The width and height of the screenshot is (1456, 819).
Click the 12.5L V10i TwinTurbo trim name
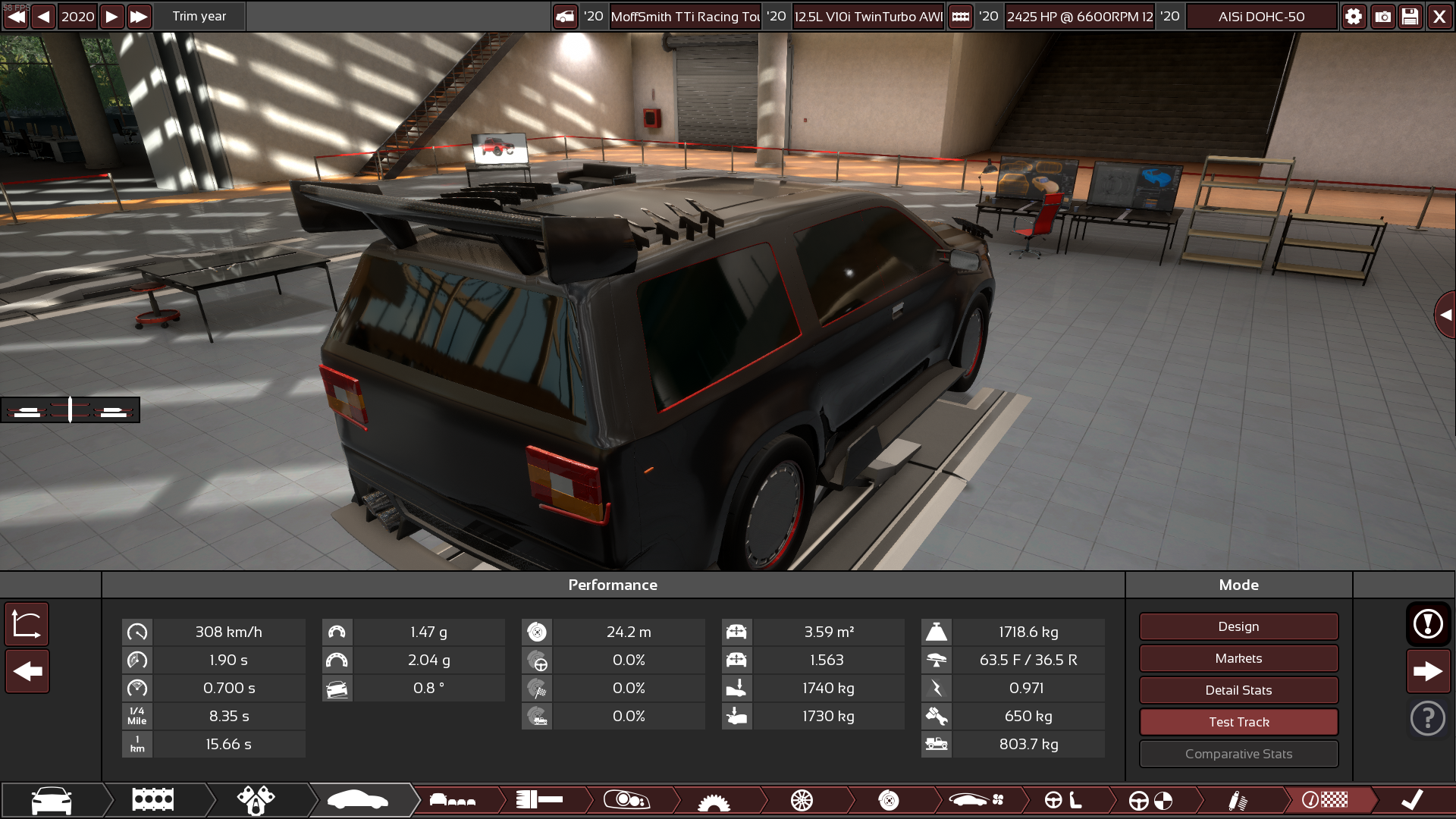tap(868, 17)
